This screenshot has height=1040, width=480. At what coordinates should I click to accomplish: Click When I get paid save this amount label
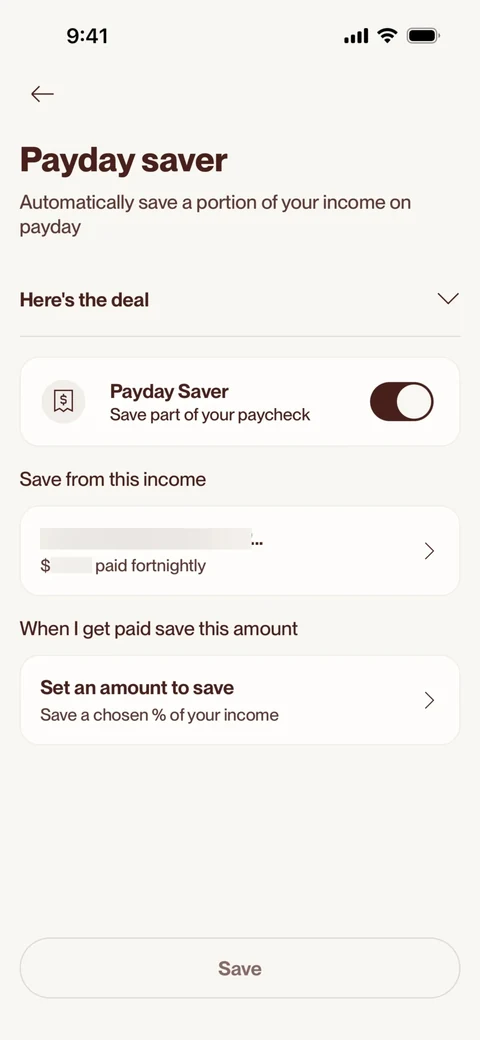(x=159, y=629)
